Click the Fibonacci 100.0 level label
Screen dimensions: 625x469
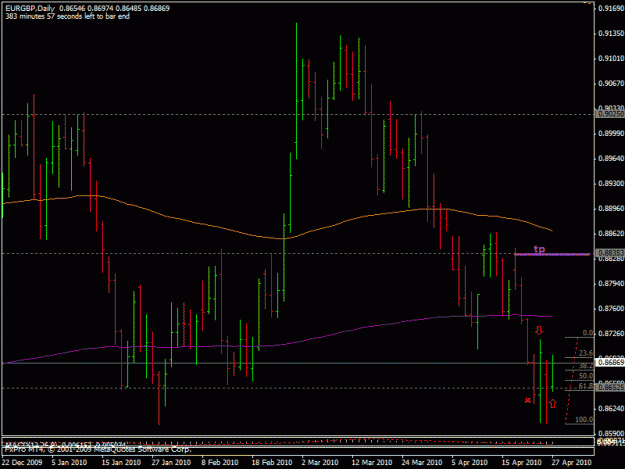tap(584, 420)
